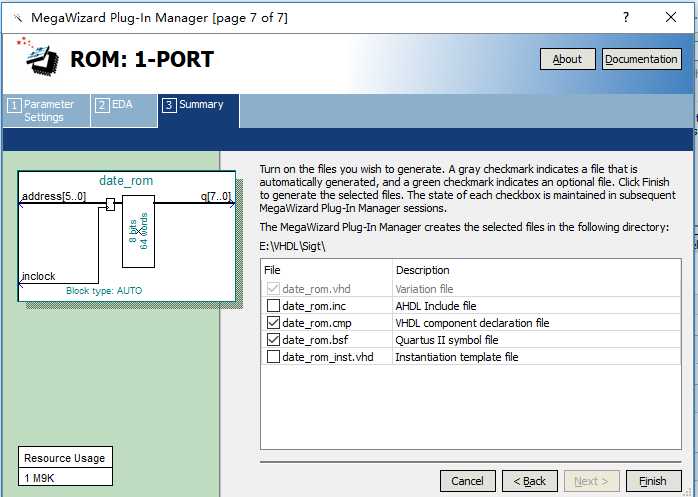Select the date_rom.vhd file name

(317, 289)
